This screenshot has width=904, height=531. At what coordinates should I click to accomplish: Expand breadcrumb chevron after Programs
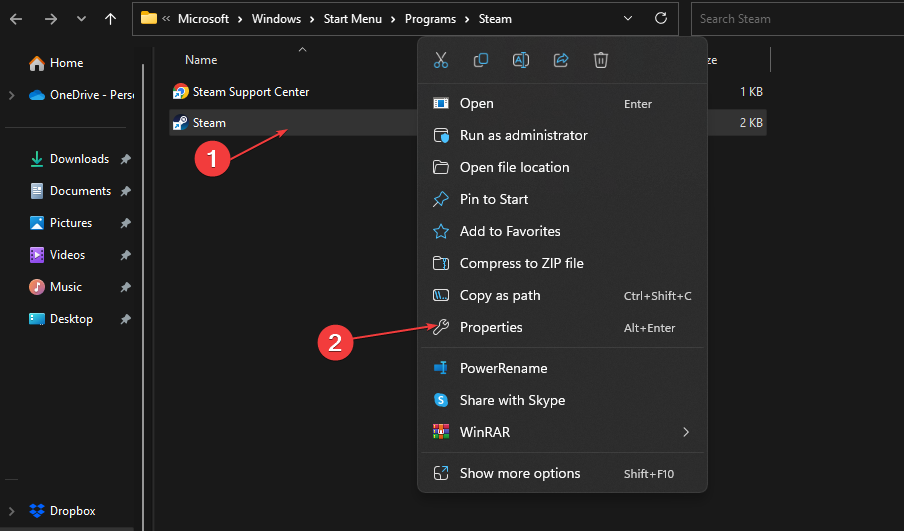coord(467,20)
